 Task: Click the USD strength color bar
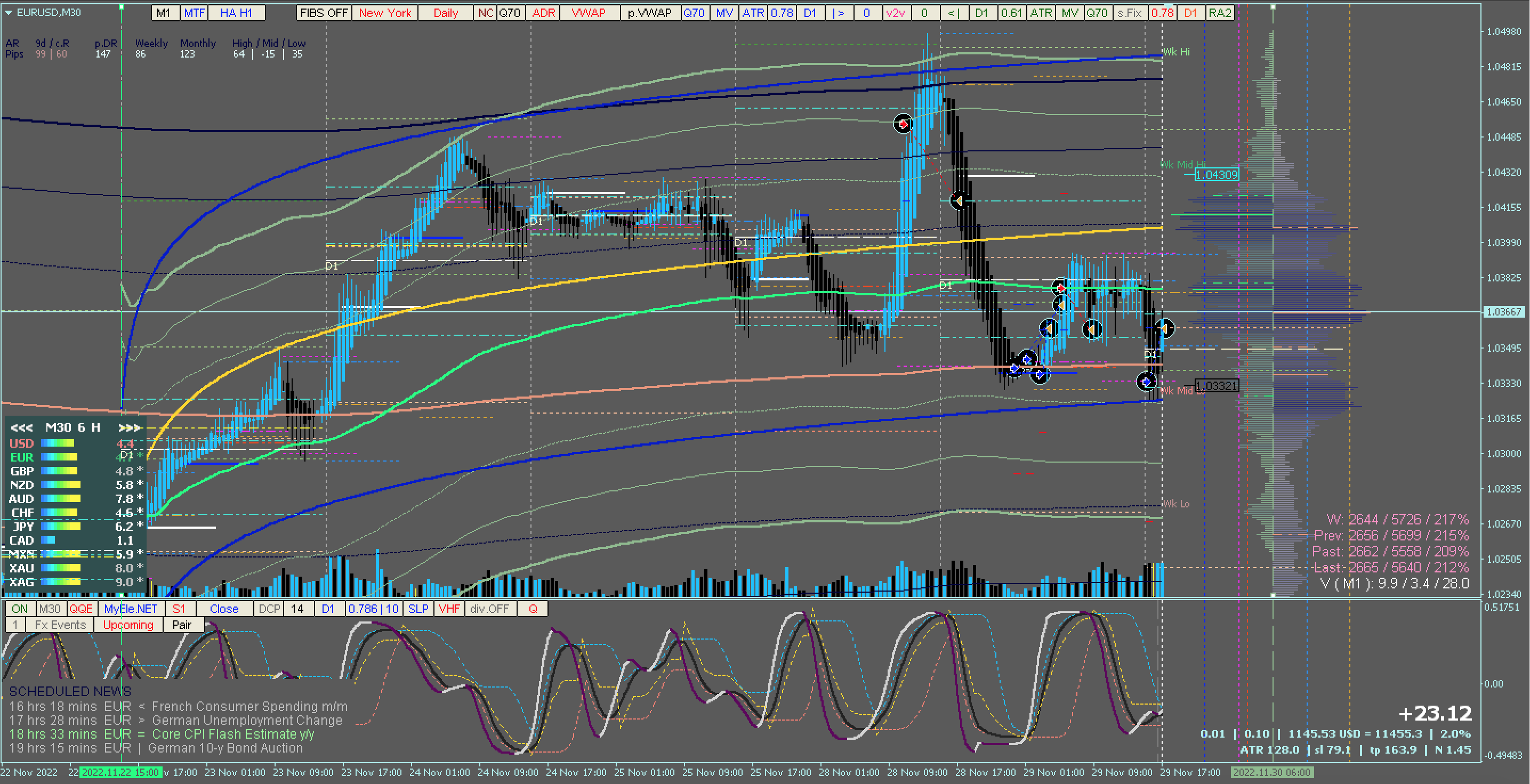(x=57, y=443)
